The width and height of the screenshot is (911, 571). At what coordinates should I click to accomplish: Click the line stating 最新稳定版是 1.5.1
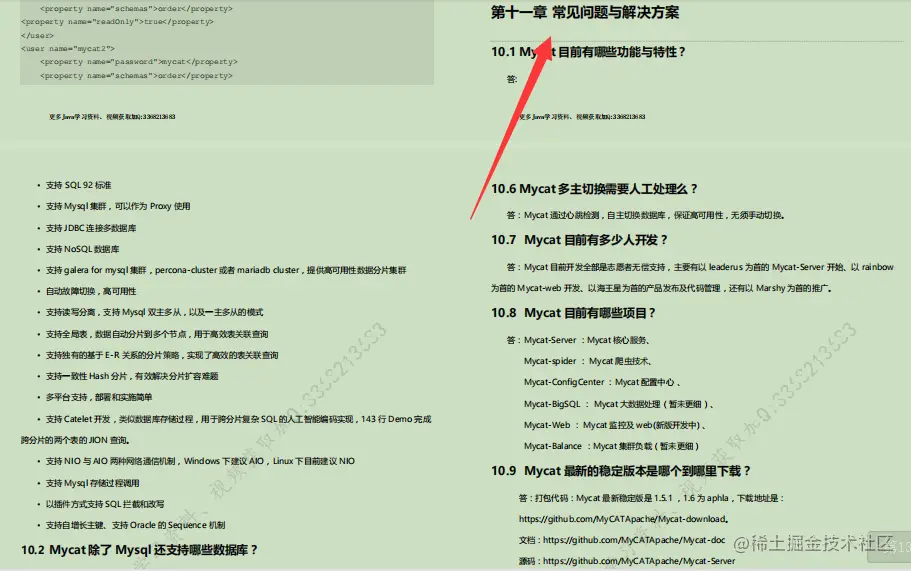coord(652,498)
